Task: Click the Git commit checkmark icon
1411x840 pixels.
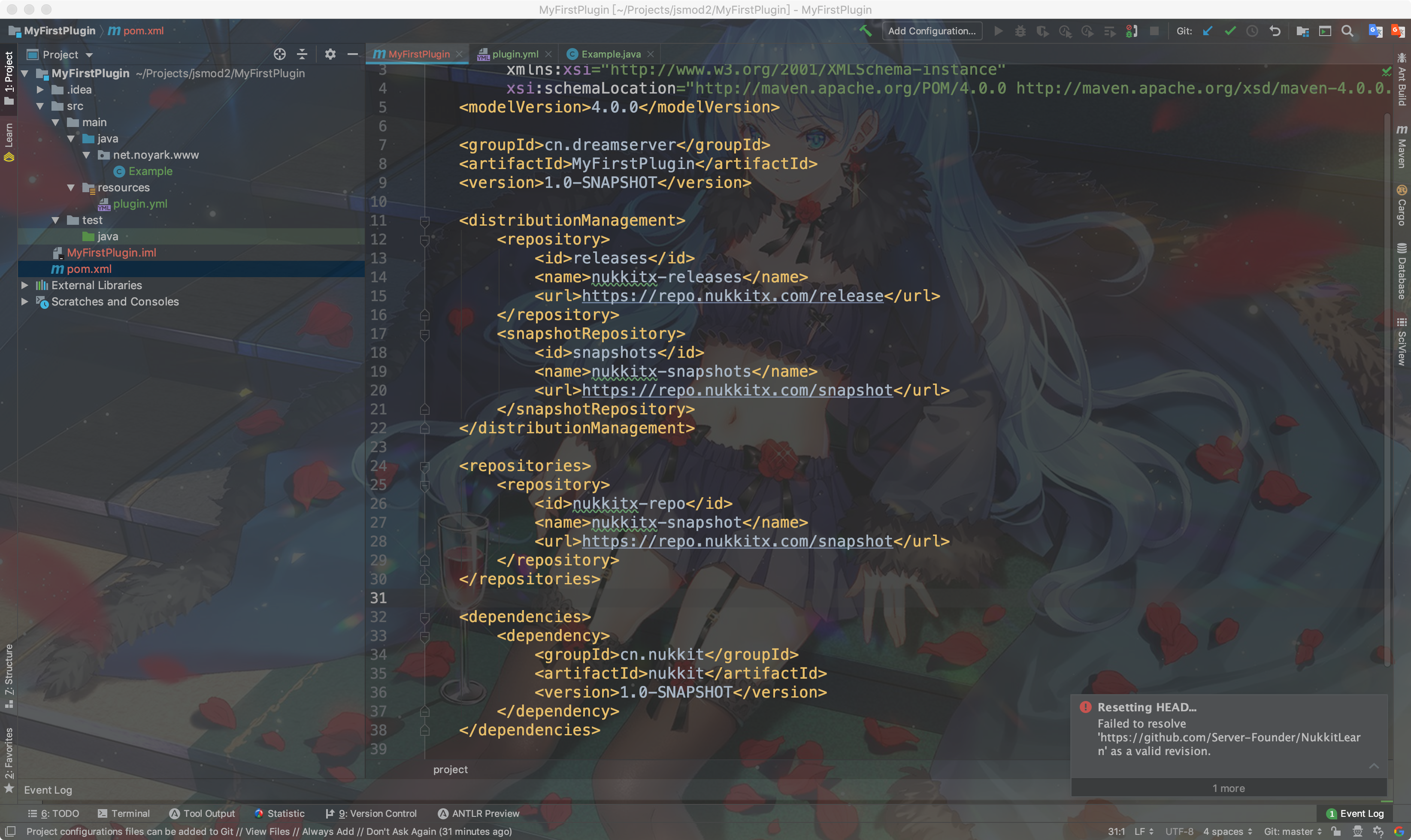Action: 1230,31
